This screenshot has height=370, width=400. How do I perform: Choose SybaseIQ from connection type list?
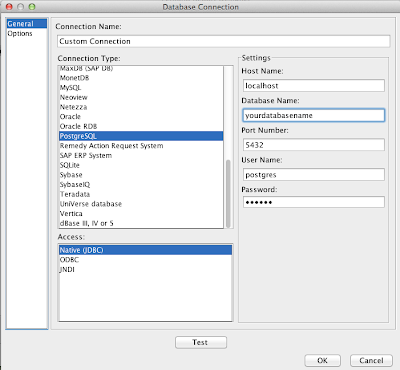click(141, 184)
